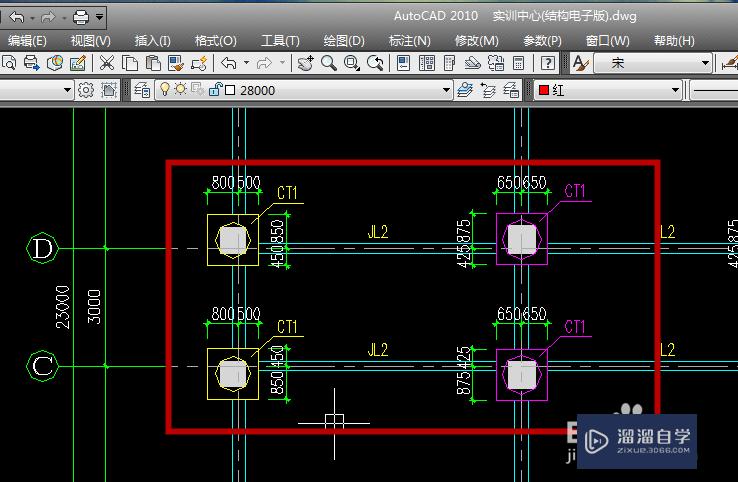Click the Workspace Settings gear icon
738x482 pixels.
(x=86, y=89)
